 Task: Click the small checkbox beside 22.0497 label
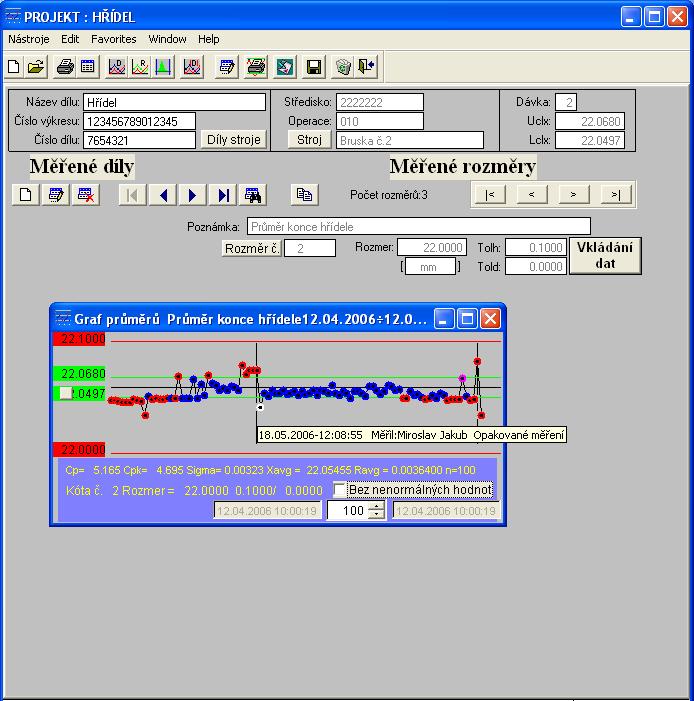[66, 393]
